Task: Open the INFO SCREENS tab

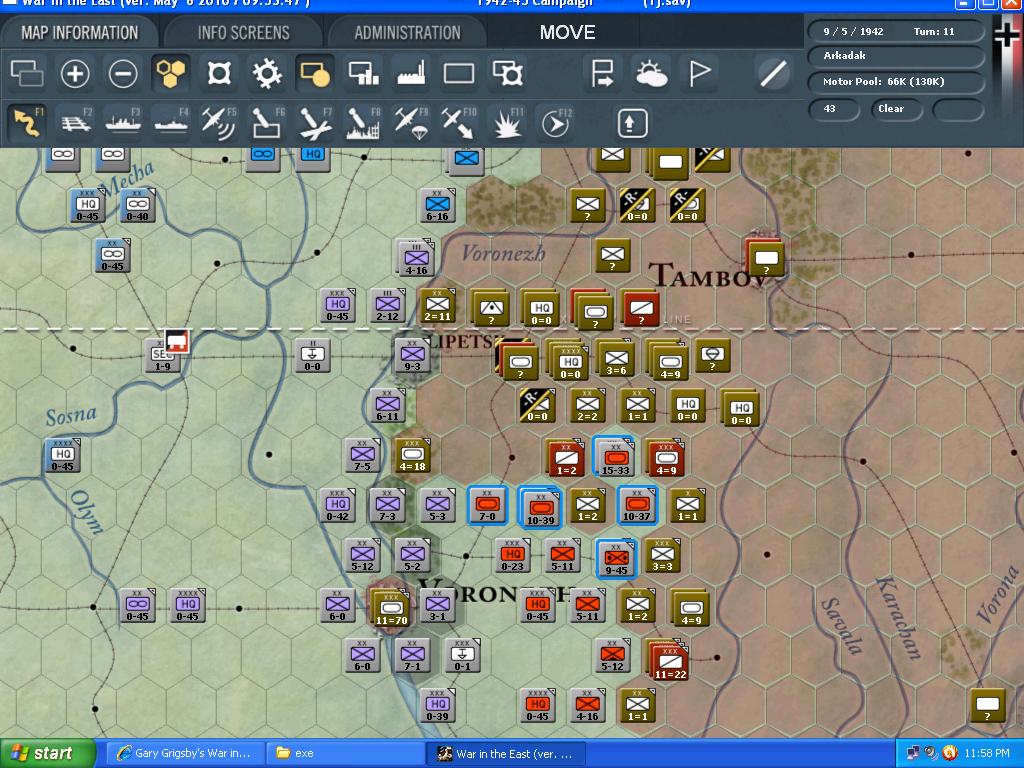Action: (x=244, y=32)
